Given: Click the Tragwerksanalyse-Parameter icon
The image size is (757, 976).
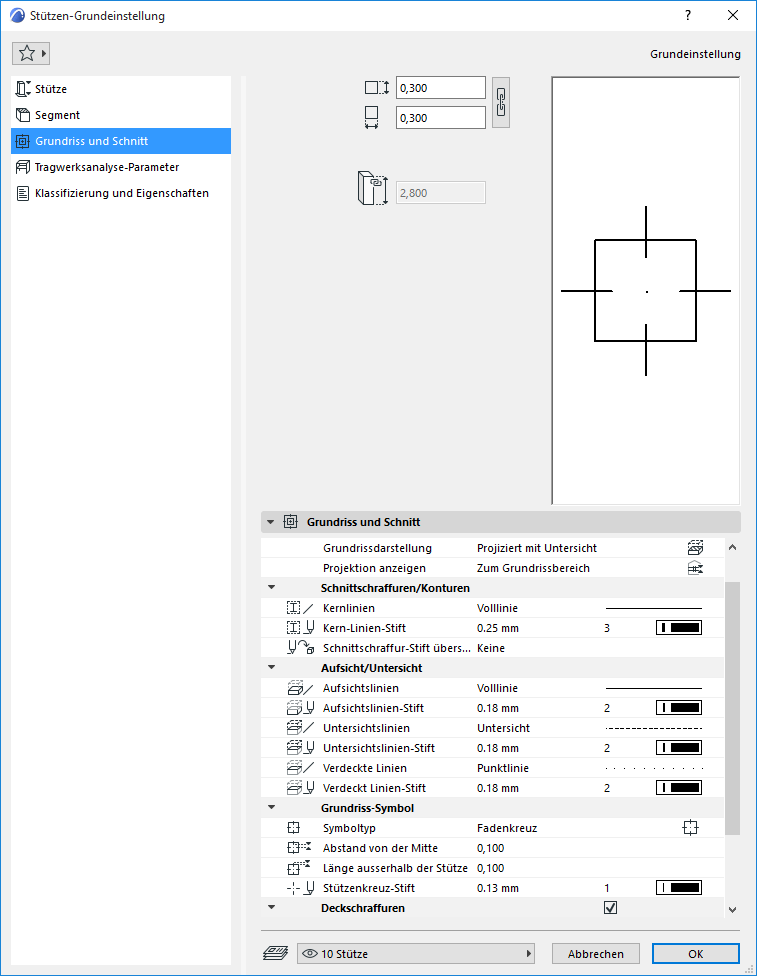Looking at the screenshot, I should [23, 167].
